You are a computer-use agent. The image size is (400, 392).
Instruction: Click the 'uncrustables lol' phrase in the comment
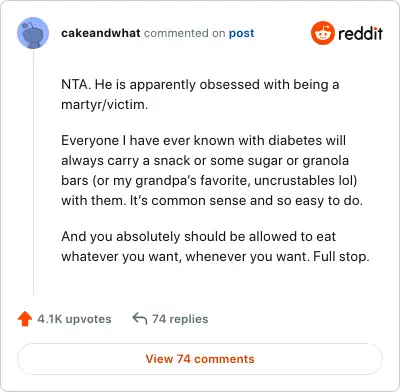303,180
